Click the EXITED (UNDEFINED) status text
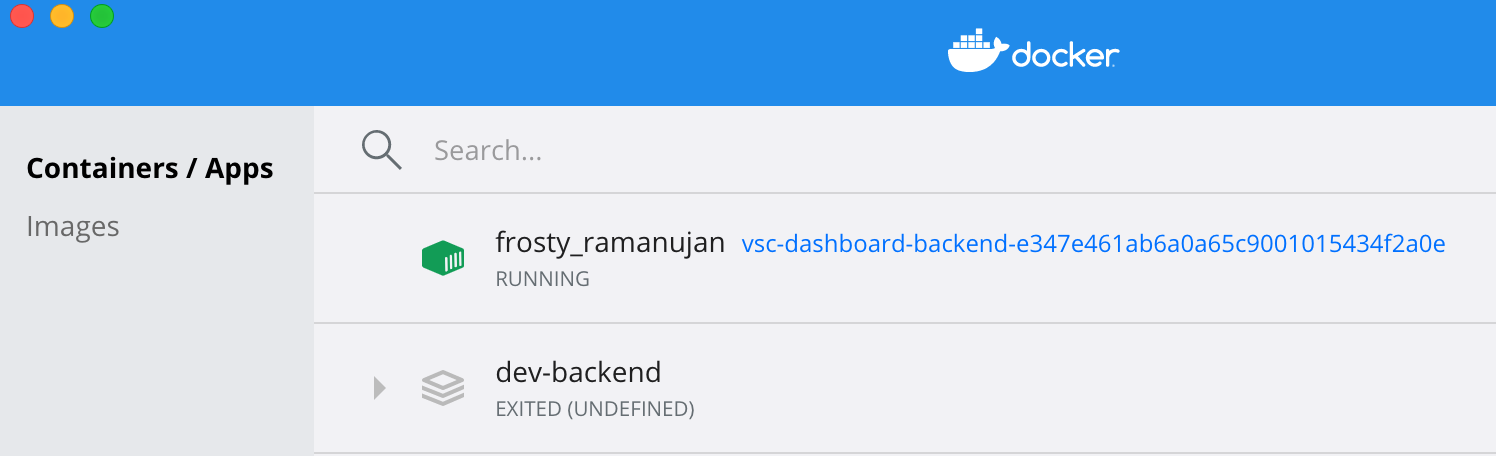 594,409
